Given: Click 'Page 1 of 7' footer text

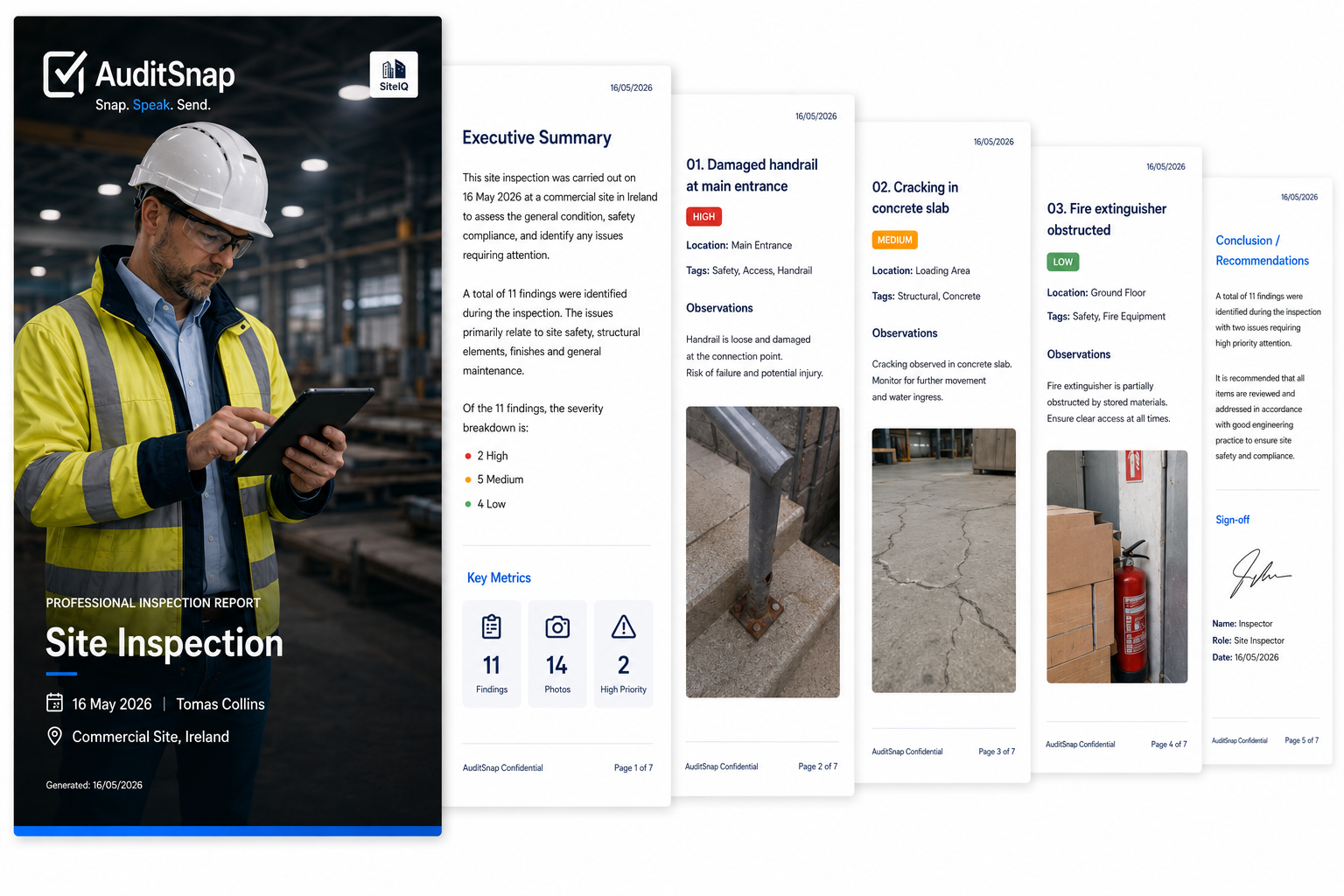Looking at the screenshot, I should (633, 768).
